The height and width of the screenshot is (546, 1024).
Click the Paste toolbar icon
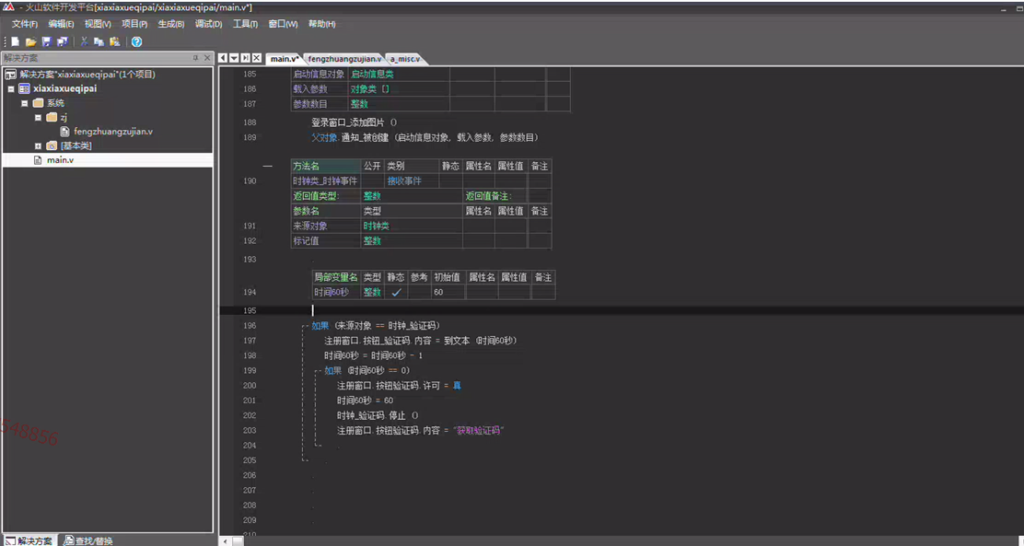pyautogui.click(x=115, y=42)
